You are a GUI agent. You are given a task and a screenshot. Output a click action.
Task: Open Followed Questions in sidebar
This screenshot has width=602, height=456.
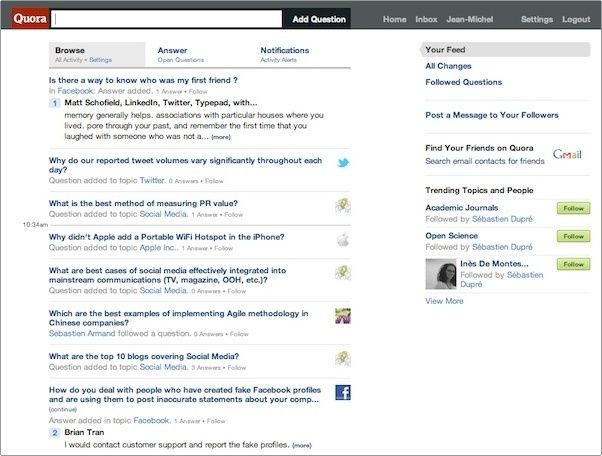point(463,82)
